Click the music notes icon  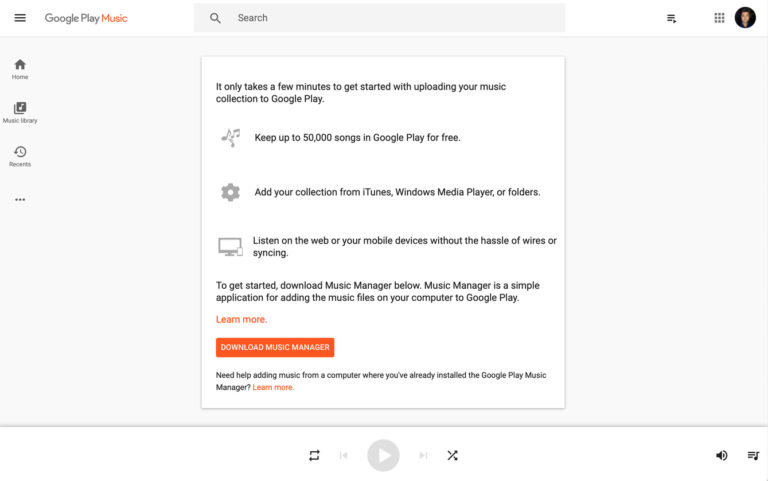click(231, 138)
